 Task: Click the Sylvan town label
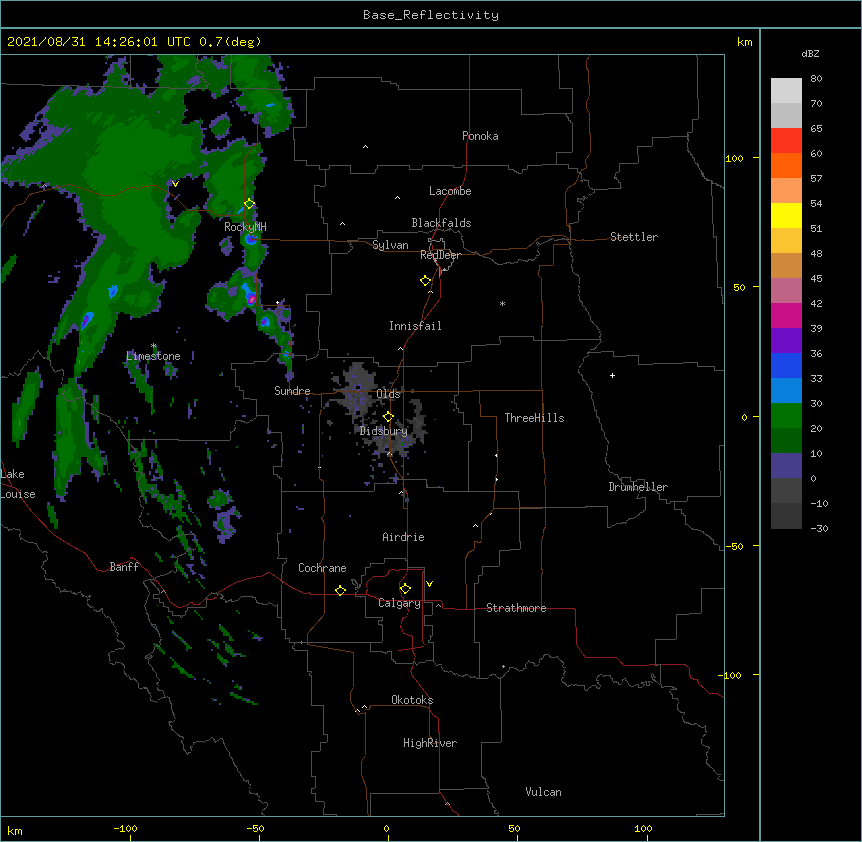[390, 245]
